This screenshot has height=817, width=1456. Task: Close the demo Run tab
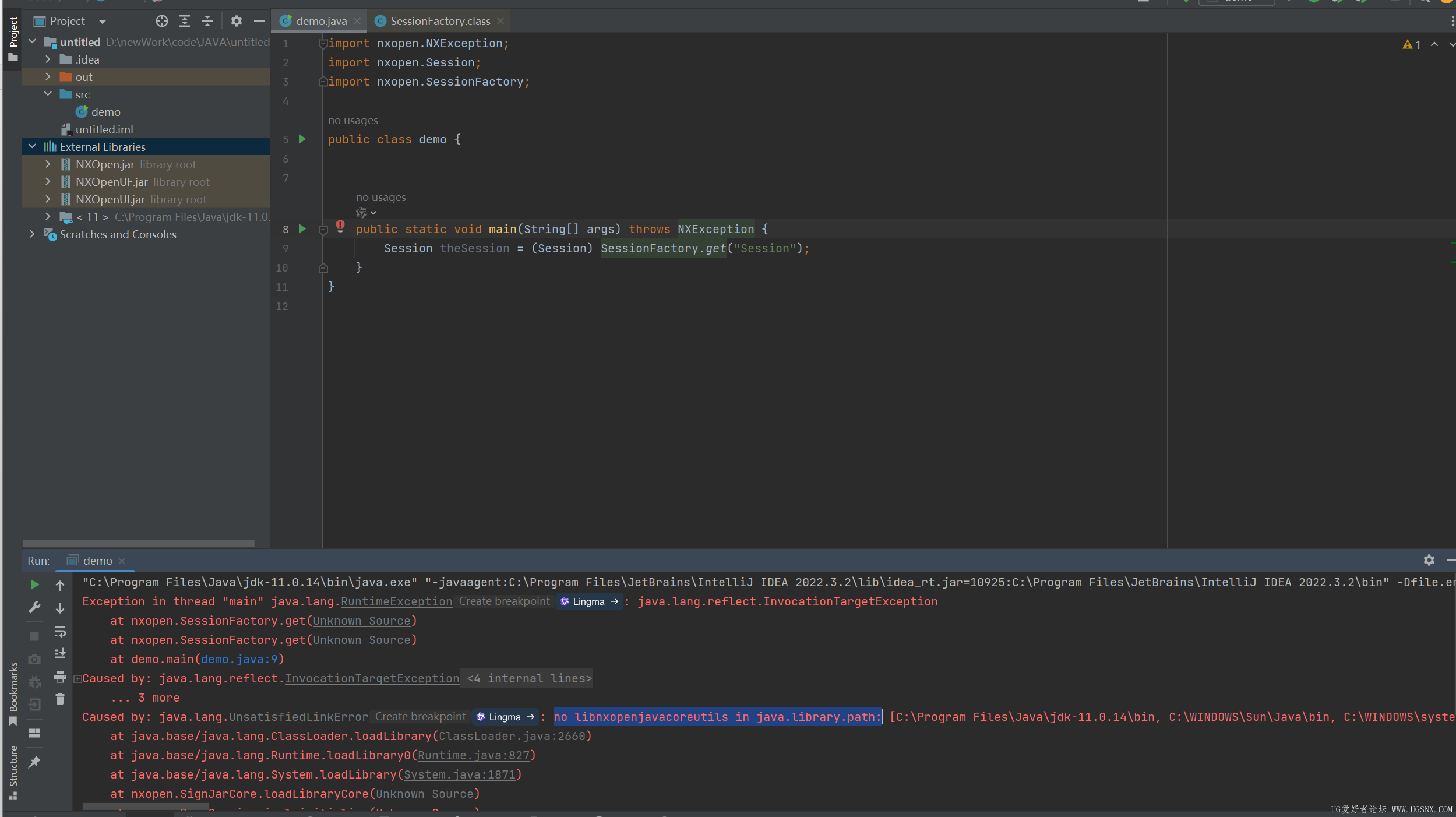[x=122, y=561]
